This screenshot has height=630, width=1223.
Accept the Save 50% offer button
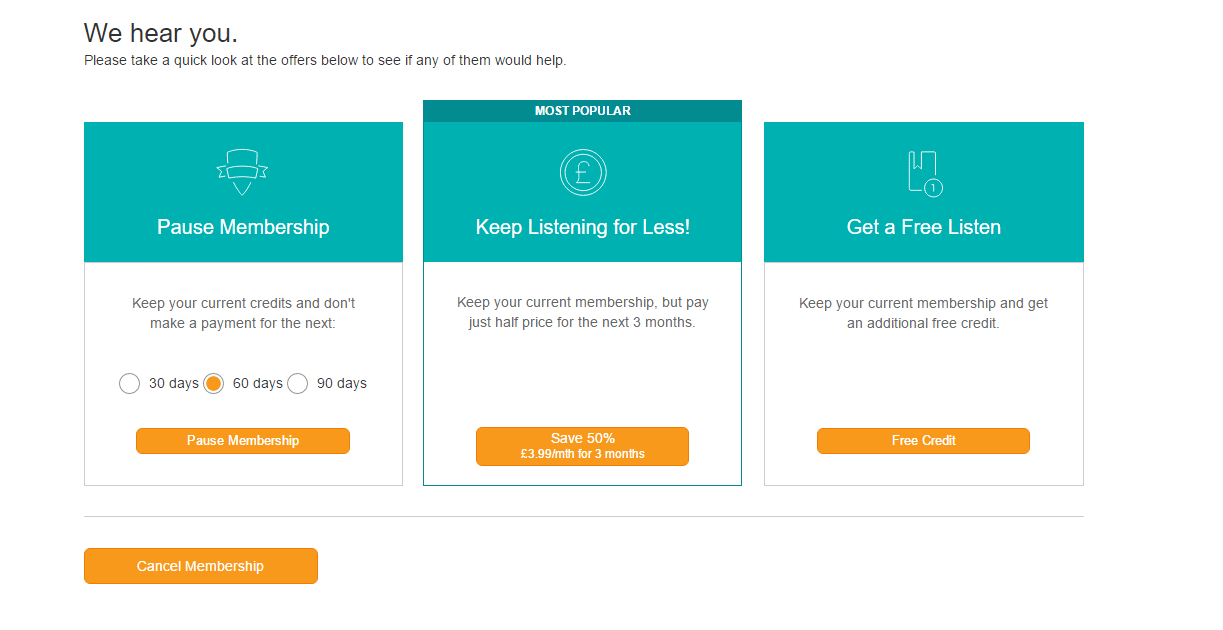pyautogui.click(x=583, y=446)
